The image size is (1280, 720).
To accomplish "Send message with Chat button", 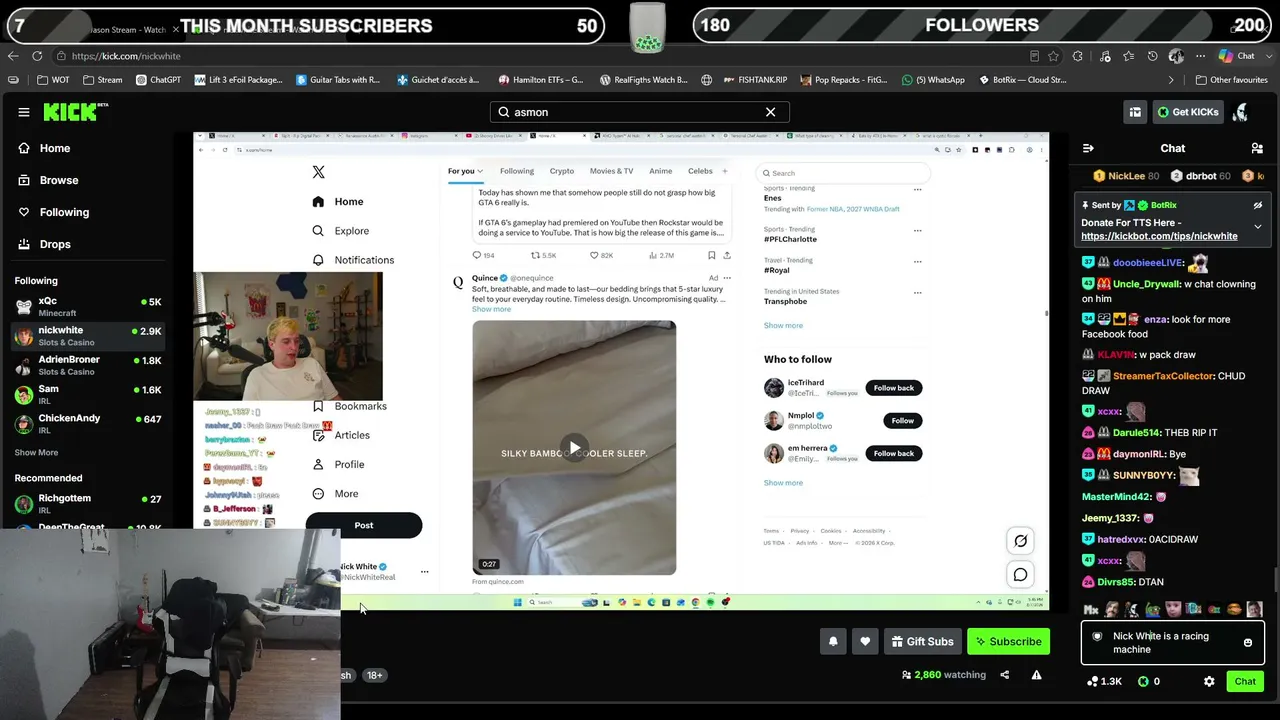I will [x=1245, y=681].
